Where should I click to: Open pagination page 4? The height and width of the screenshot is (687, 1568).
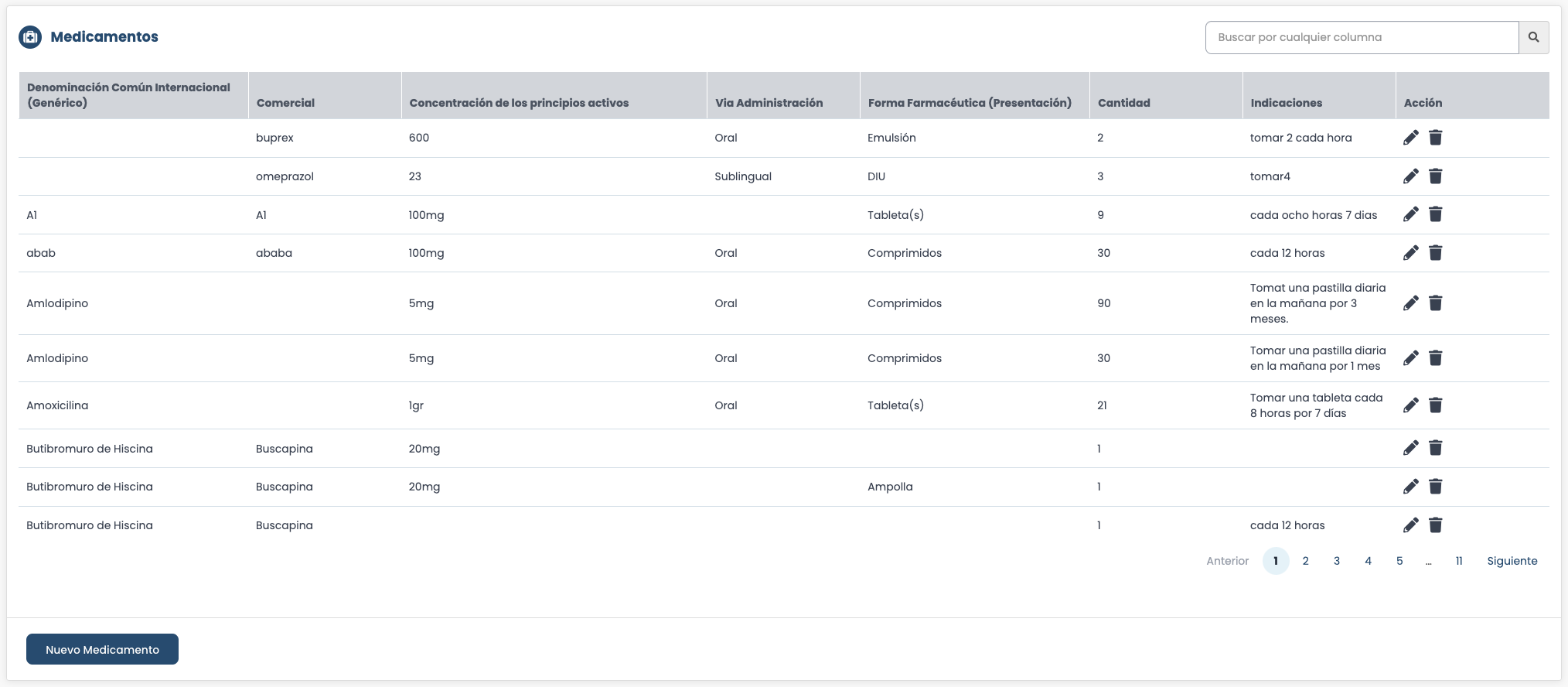click(x=1369, y=561)
